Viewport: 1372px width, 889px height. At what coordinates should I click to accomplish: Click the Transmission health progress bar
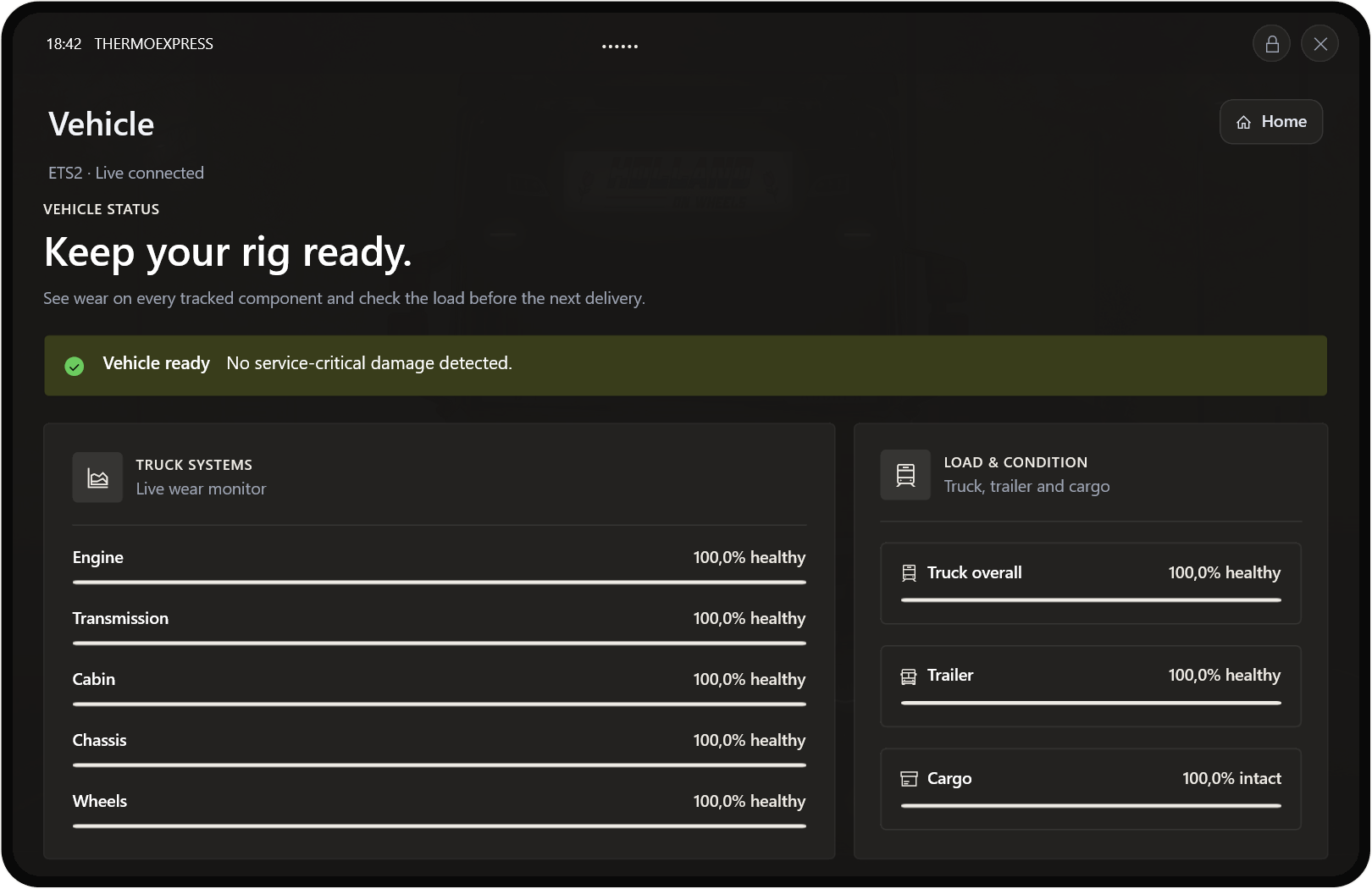pos(439,643)
